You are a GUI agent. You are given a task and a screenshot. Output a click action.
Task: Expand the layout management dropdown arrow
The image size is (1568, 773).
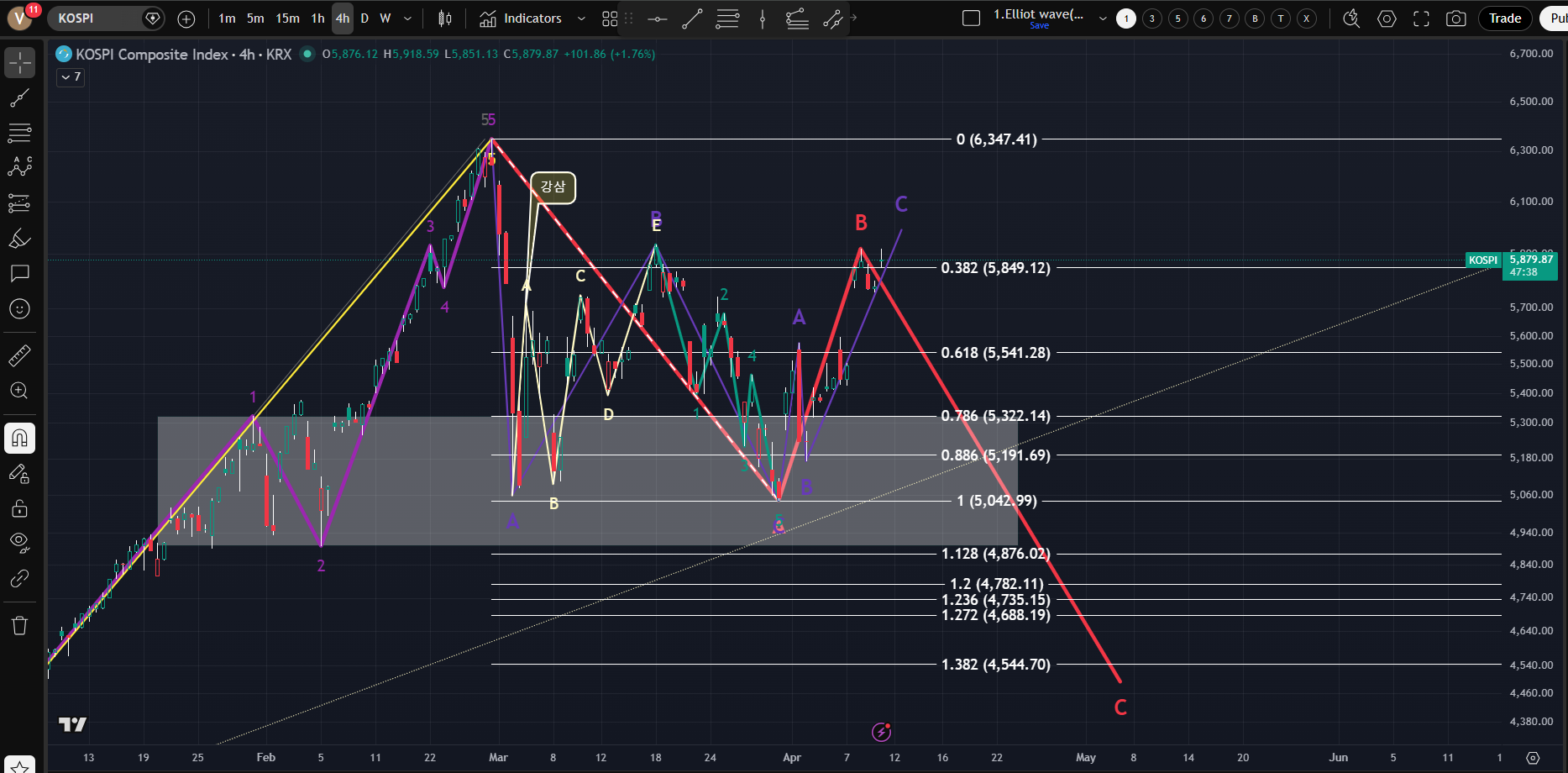point(1103,18)
